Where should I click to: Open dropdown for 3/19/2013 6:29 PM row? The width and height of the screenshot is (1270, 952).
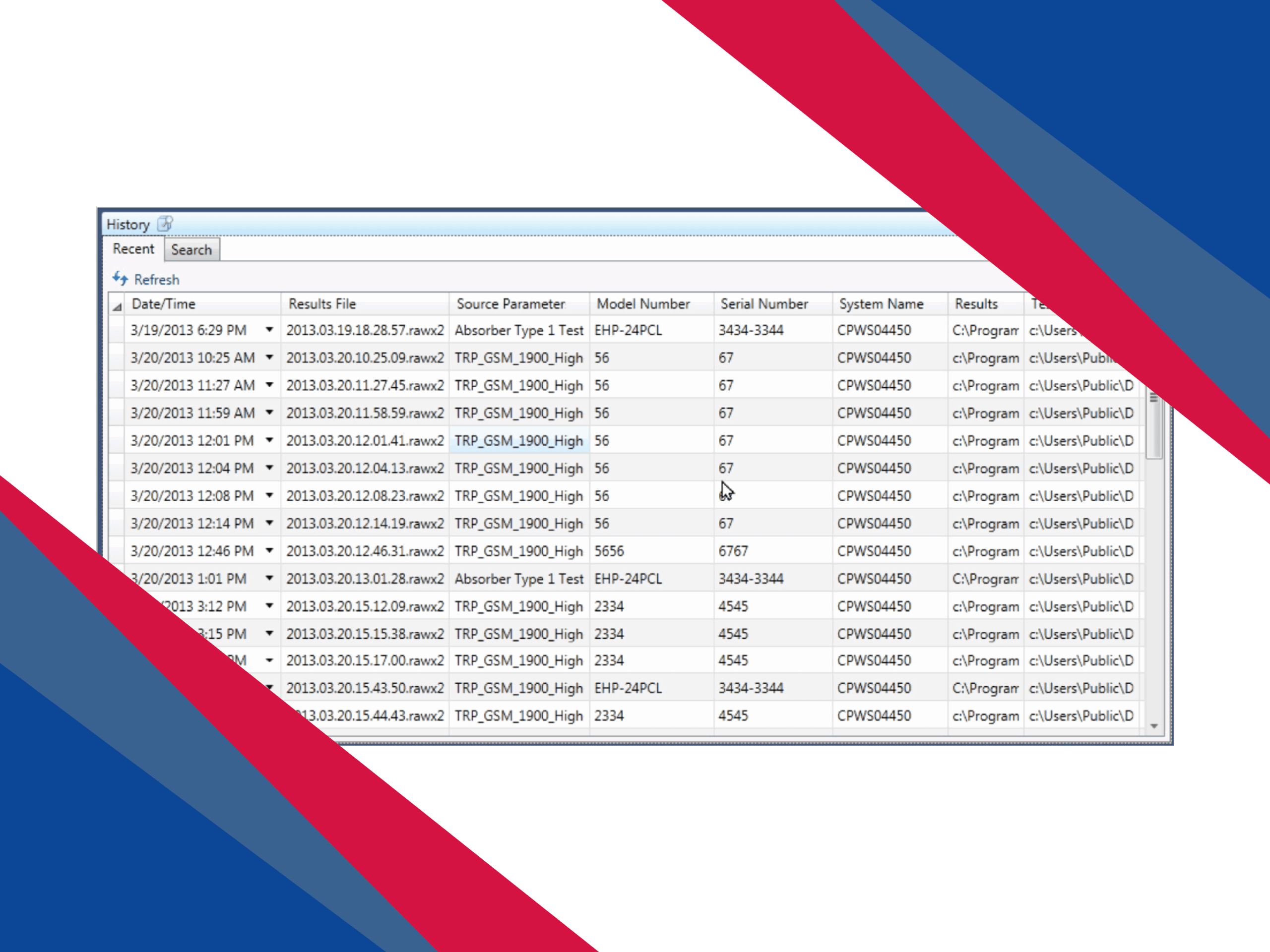(269, 330)
